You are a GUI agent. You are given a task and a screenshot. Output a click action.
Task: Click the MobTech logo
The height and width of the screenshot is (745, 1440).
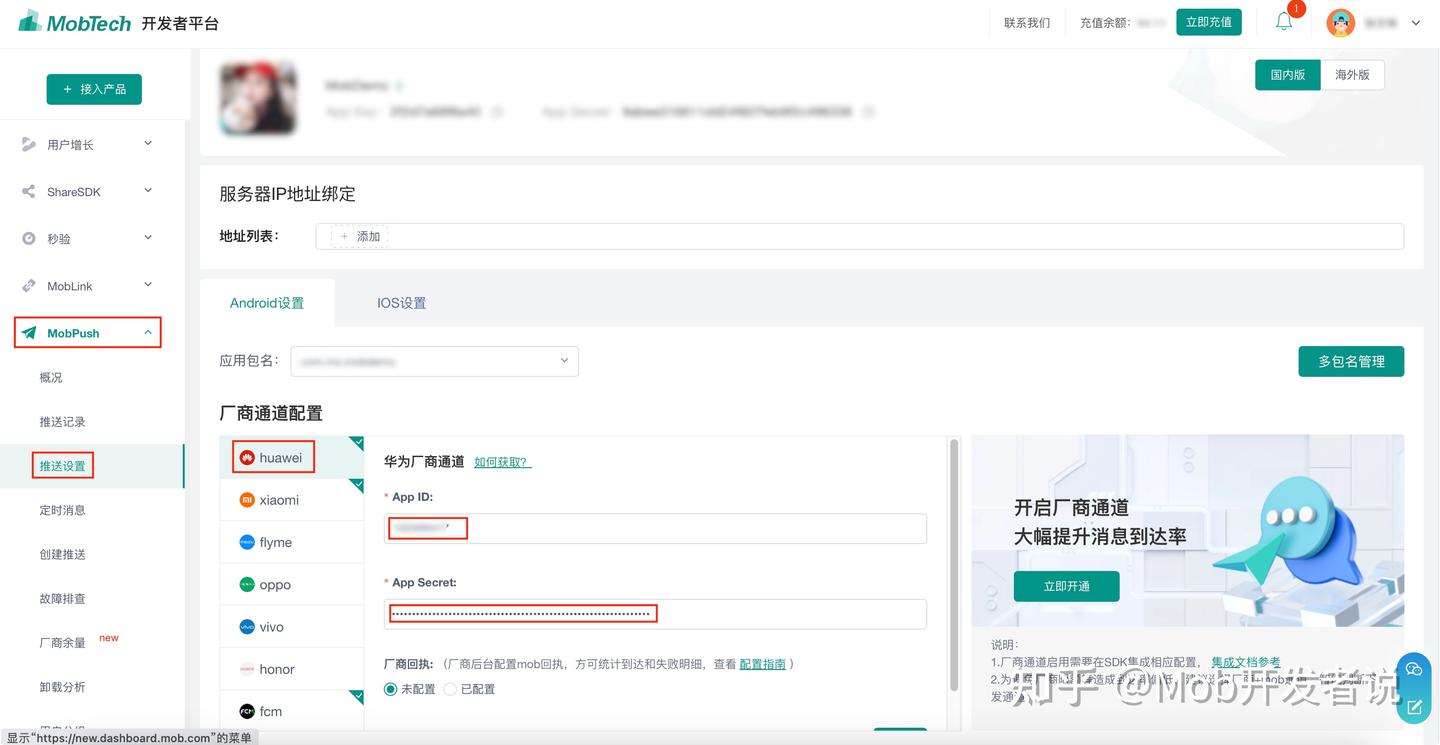[75, 22]
